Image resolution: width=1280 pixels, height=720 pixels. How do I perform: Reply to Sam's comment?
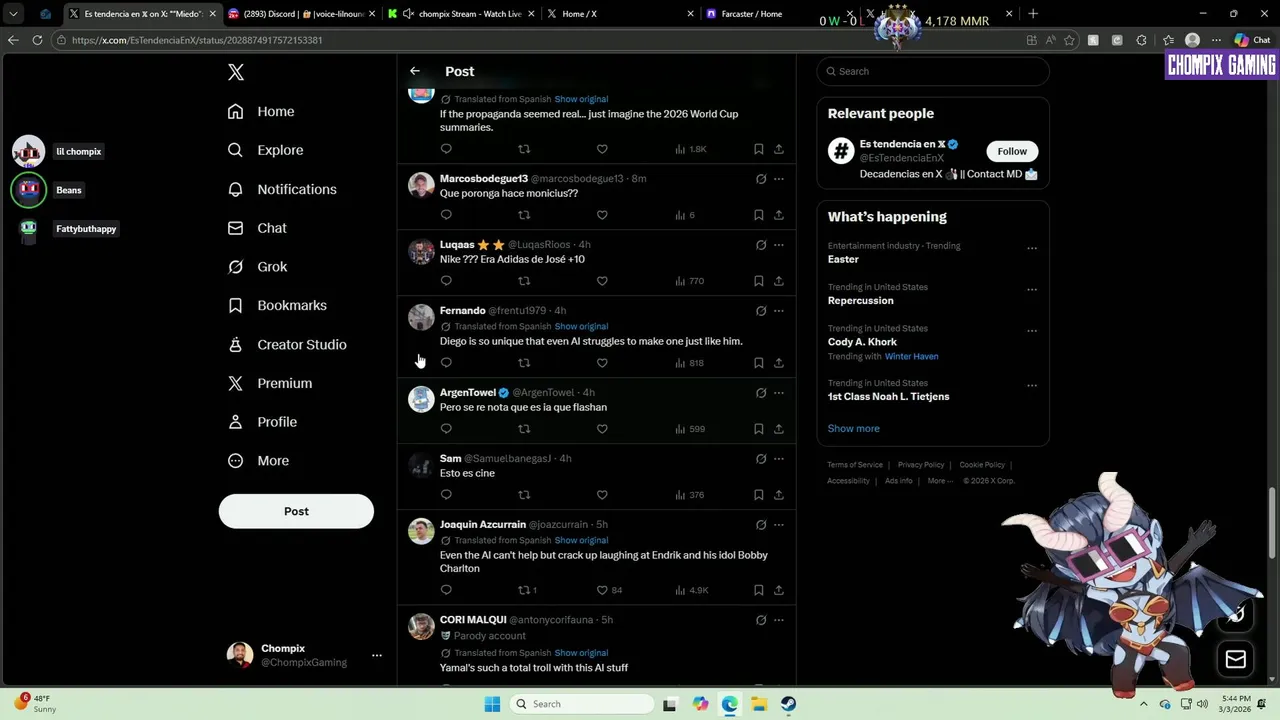[x=446, y=495]
